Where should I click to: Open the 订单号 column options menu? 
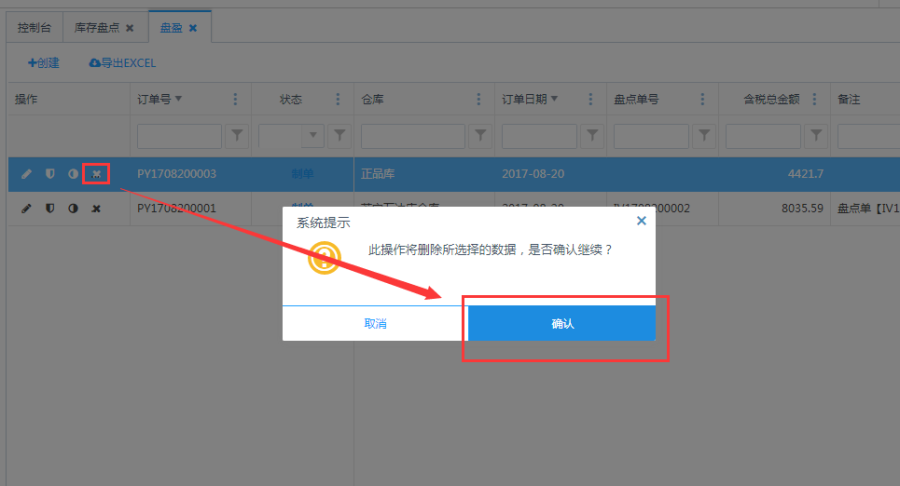point(235,99)
